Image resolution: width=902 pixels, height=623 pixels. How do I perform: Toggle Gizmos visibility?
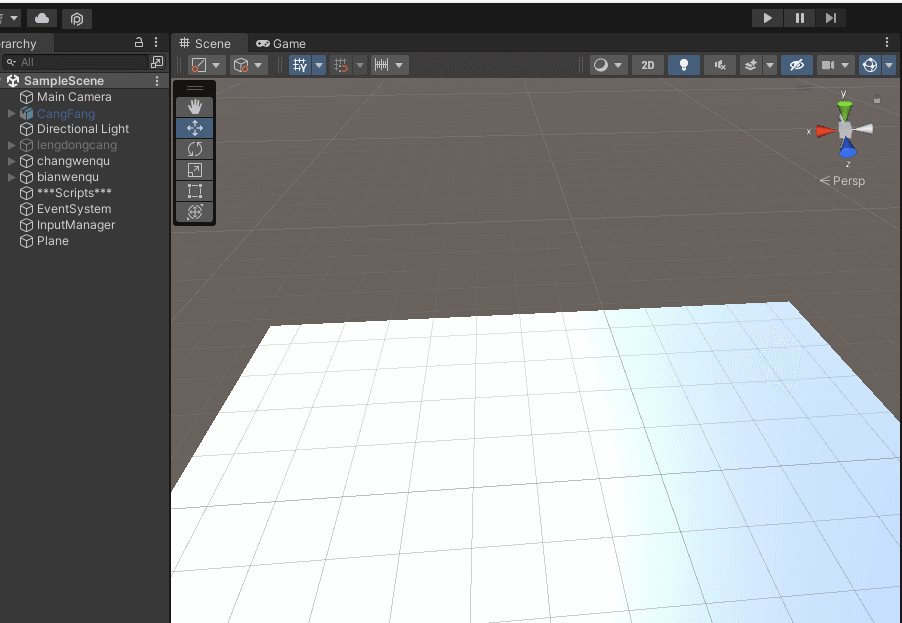[870, 65]
